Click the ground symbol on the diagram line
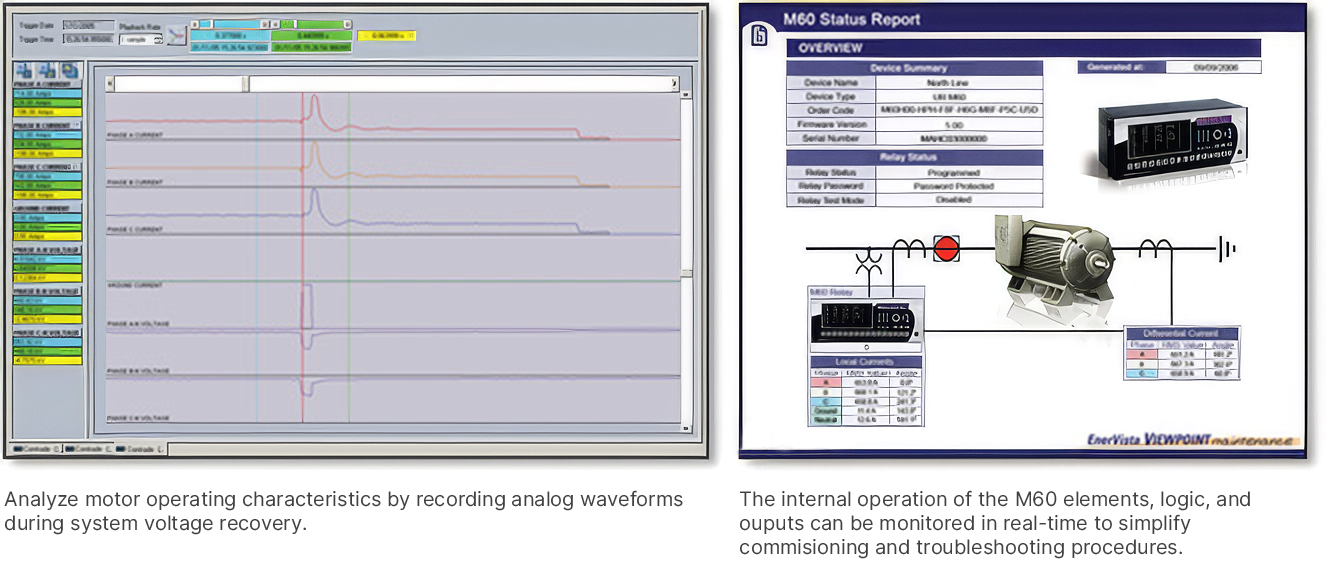This screenshot has width=1326, height=584. (x=1228, y=249)
